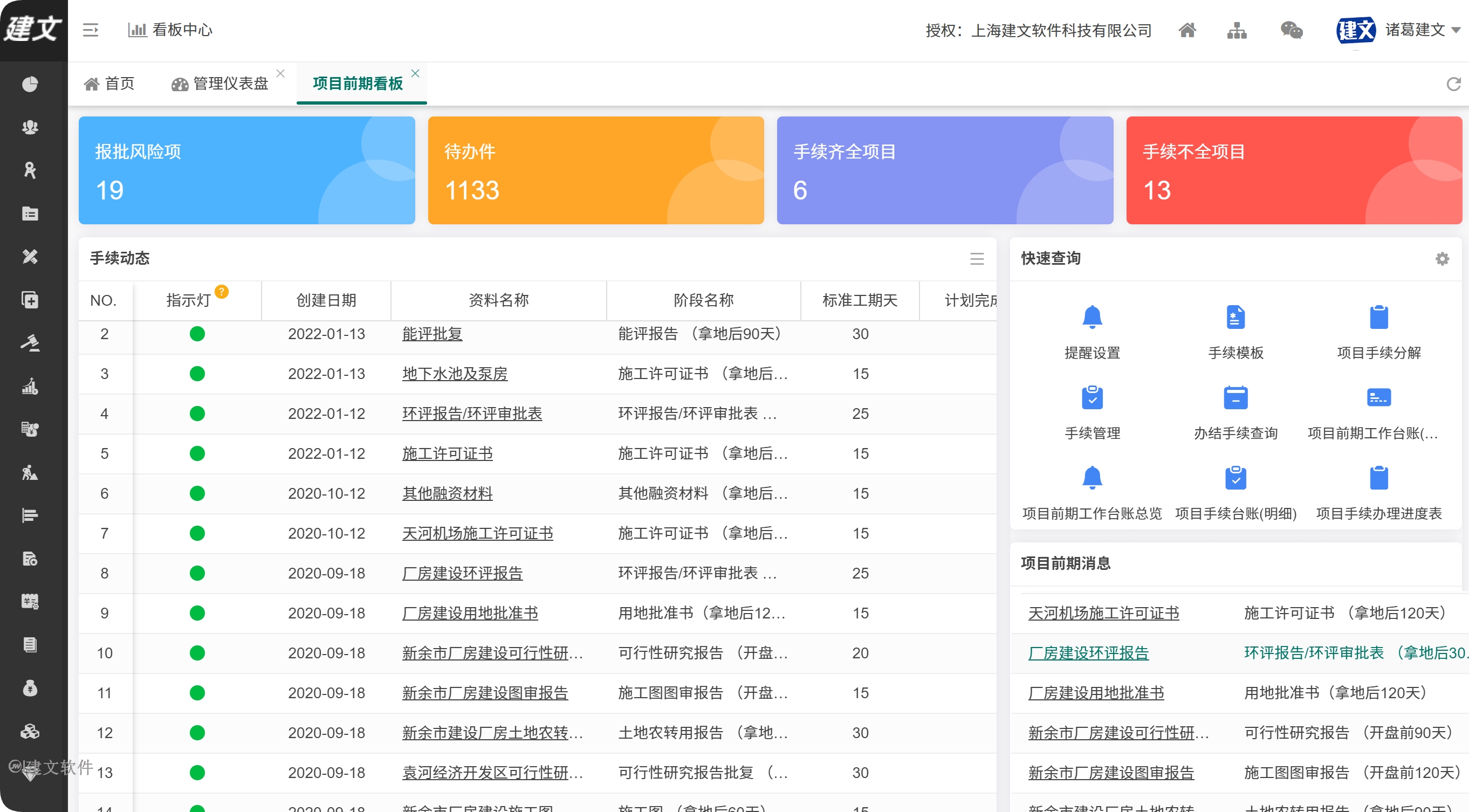Open the 环评报告/环评审批表 link in table

coord(472,414)
